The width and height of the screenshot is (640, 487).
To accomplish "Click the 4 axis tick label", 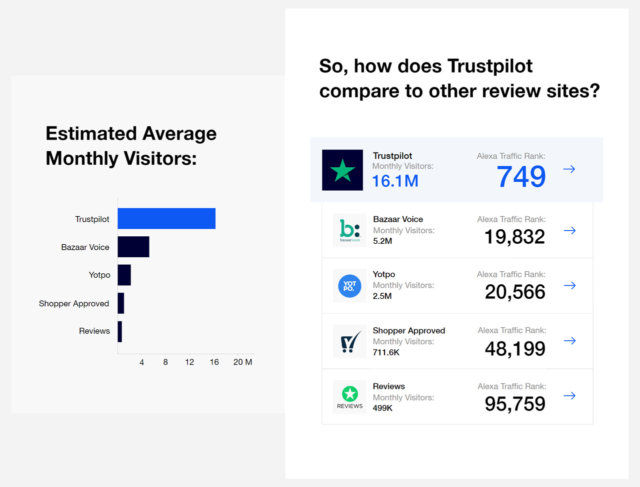I will pyautogui.click(x=142, y=362).
